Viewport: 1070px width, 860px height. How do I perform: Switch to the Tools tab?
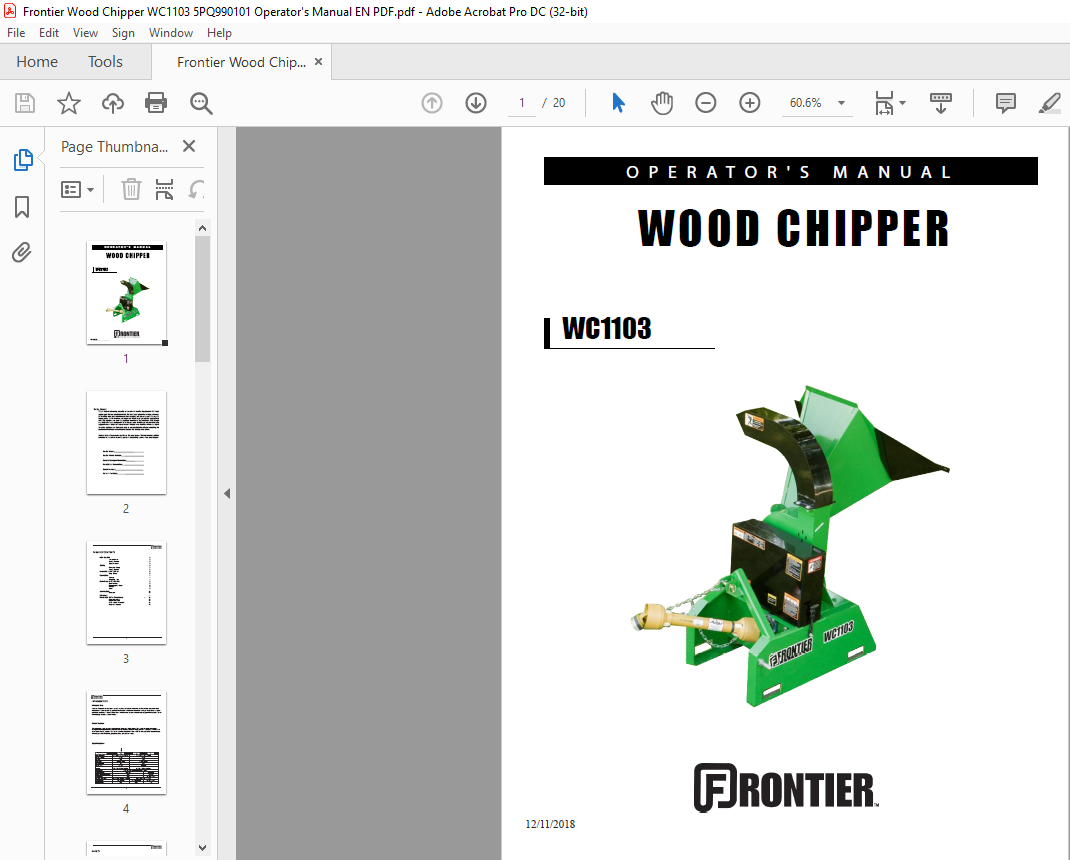105,61
